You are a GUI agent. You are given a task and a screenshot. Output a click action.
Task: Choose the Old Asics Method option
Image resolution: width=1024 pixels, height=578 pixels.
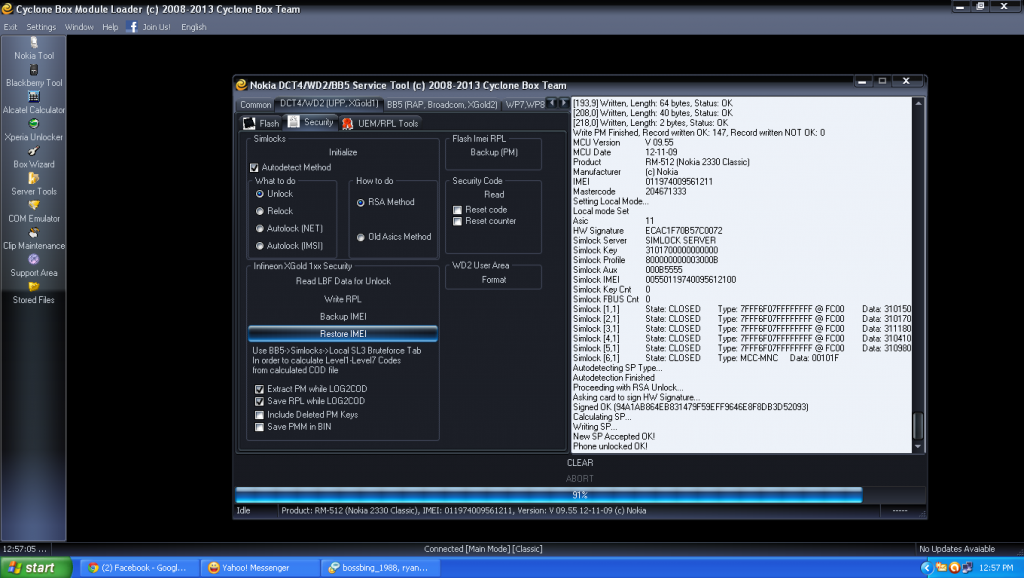coord(360,237)
